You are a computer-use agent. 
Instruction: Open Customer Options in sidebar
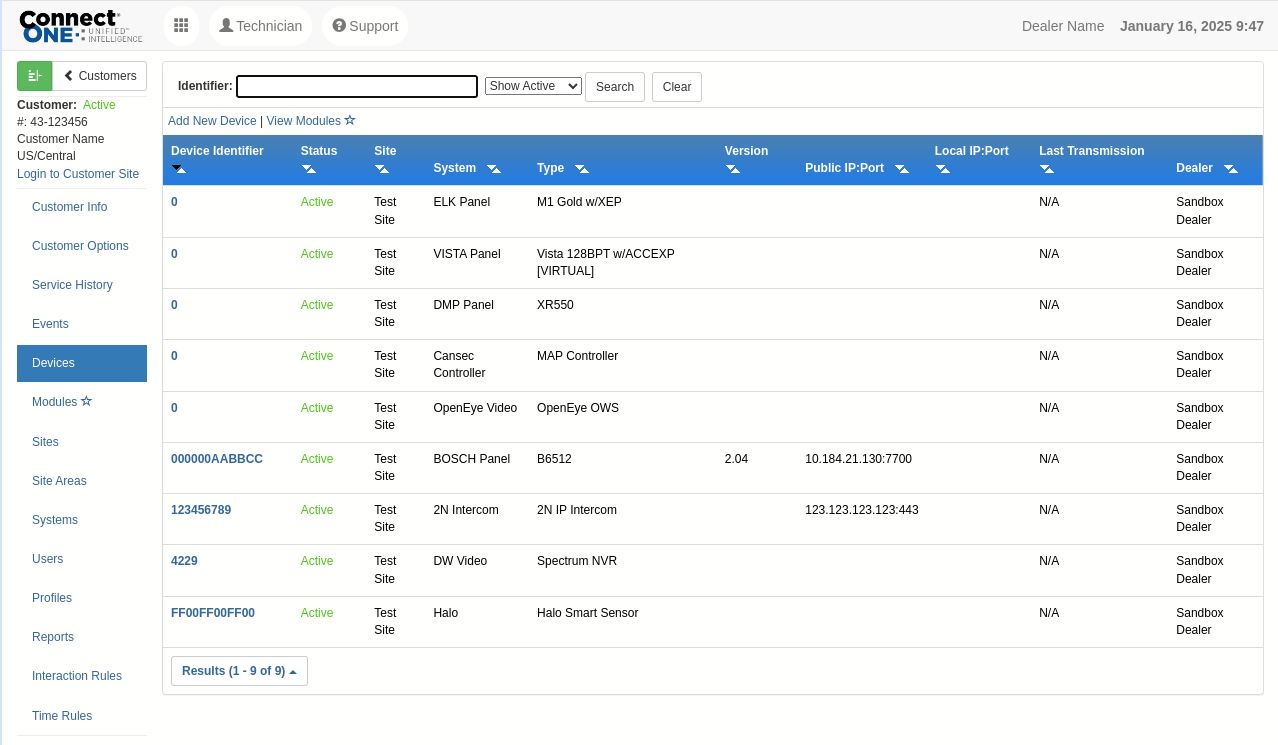point(82,246)
